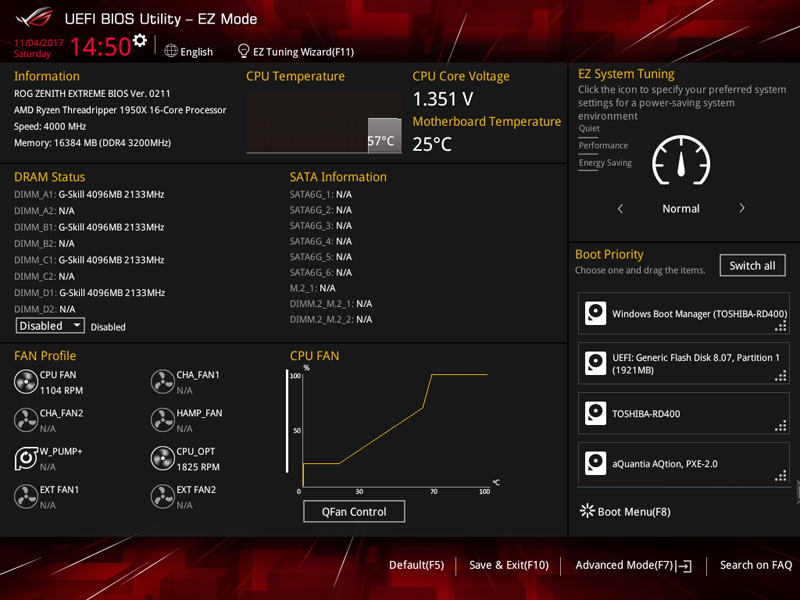
Task: Select the Performance tuning option
Action: tap(603, 145)
